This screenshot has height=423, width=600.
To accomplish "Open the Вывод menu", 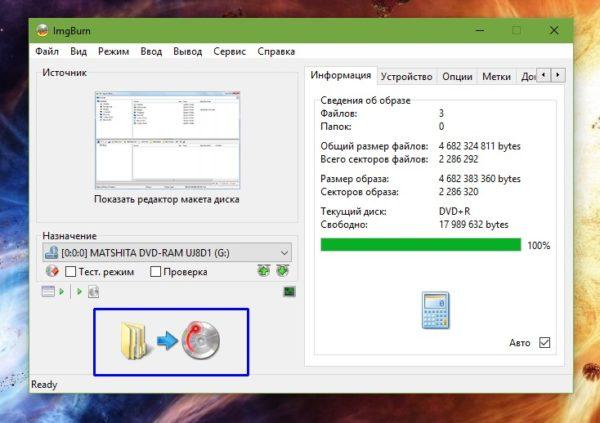I will point(188,51).
